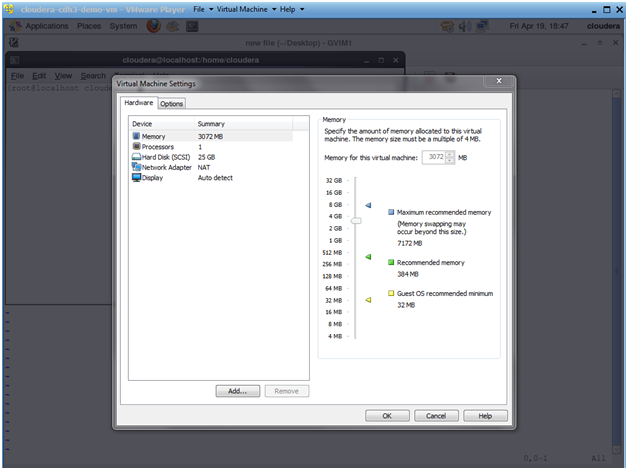
Task: Click the 'NAT' network adapter summary
Action: click(x=203, y=167)
